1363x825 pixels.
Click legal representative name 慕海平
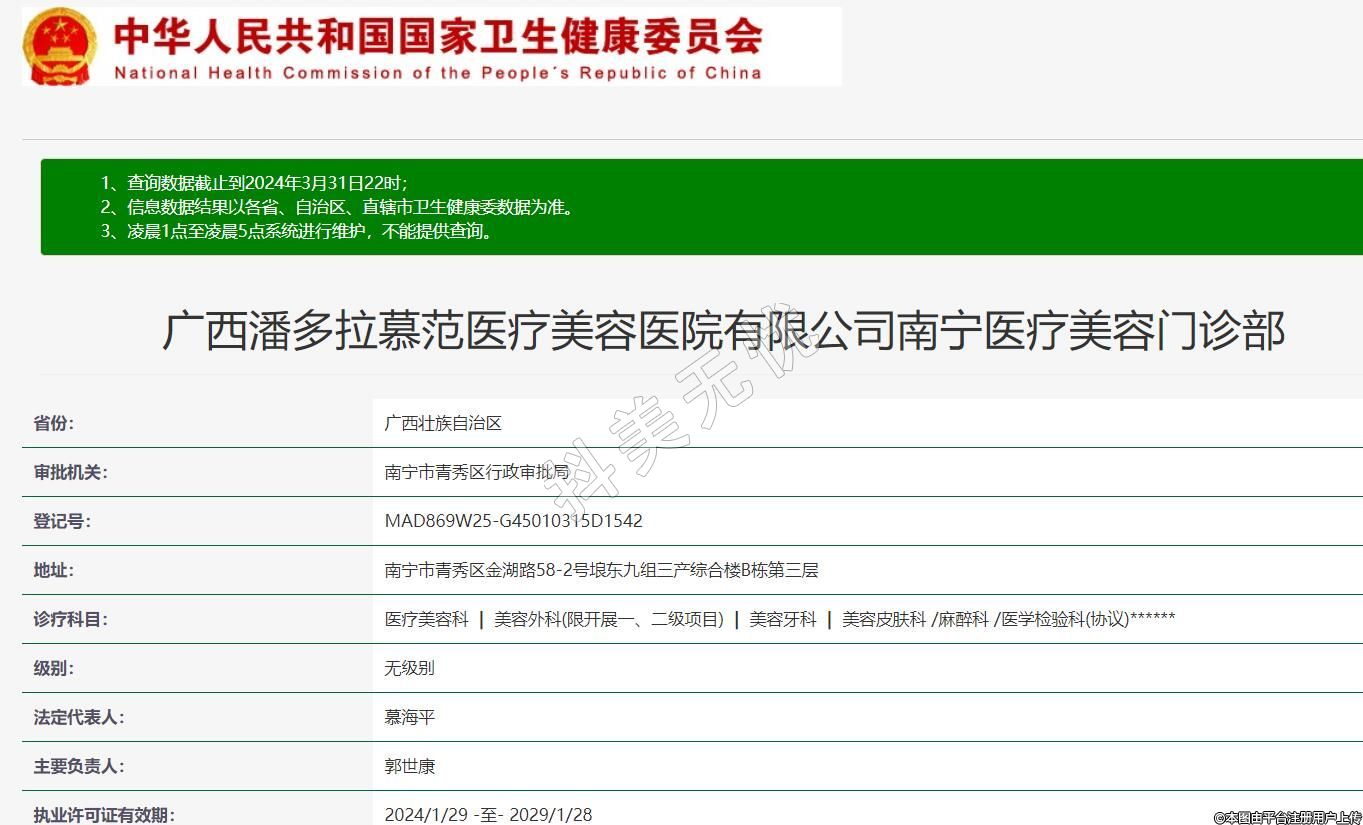tap(409, 717)
